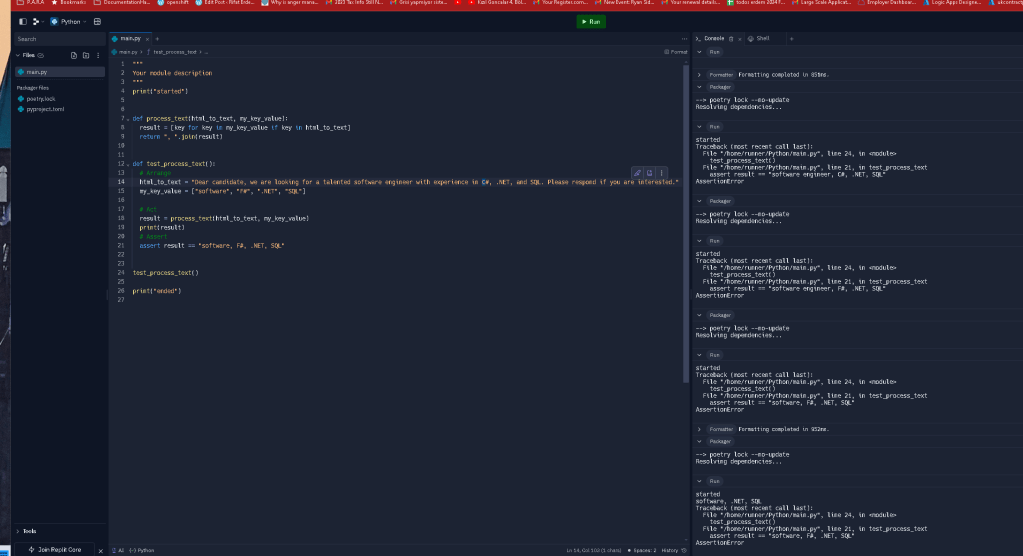Click the assert statement on line 21
This screenshot has height=556, width=1023.
pyautogui.click(x=211, y=246)
